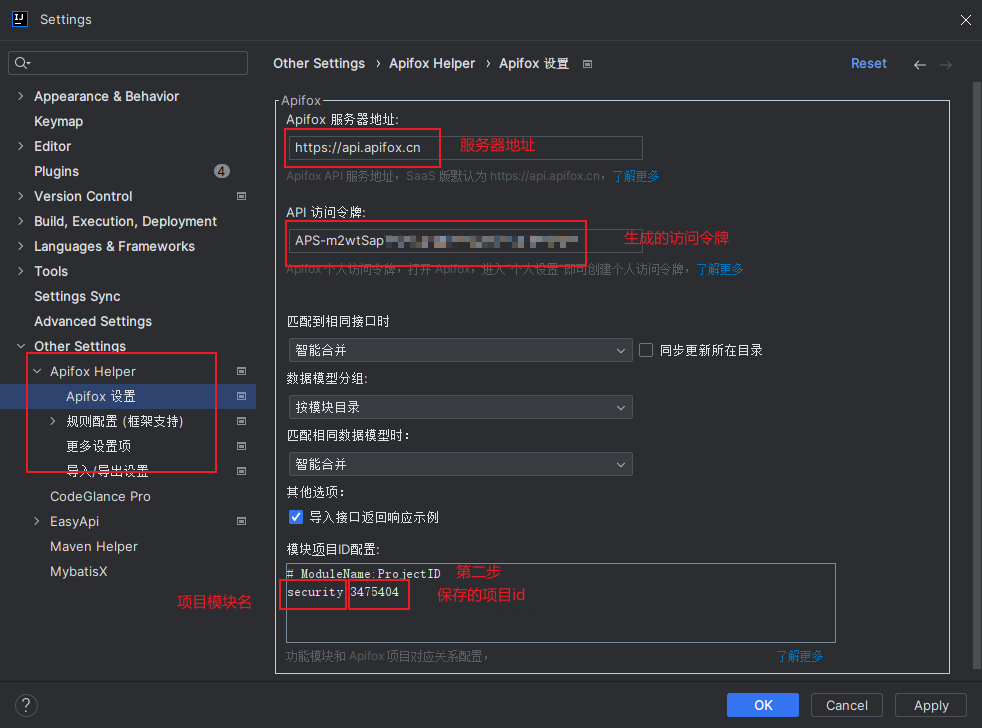
Task: Click the search magnifier icon in settings
Action: 22,63
